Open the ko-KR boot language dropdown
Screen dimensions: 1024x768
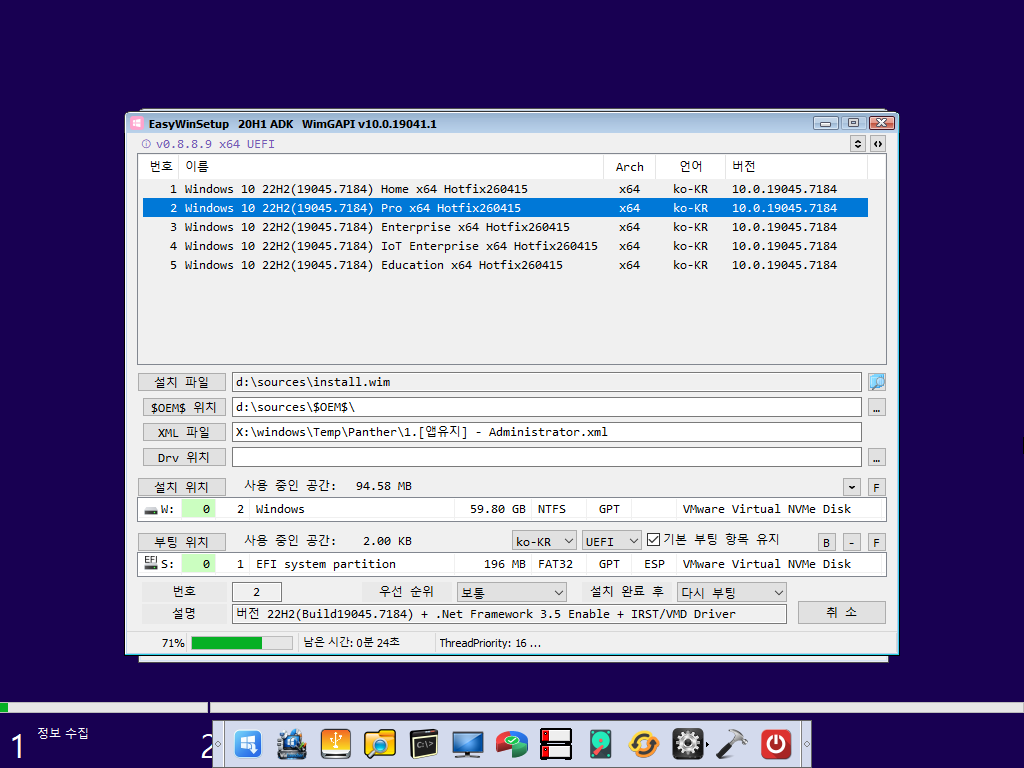[x=544, y=541]
